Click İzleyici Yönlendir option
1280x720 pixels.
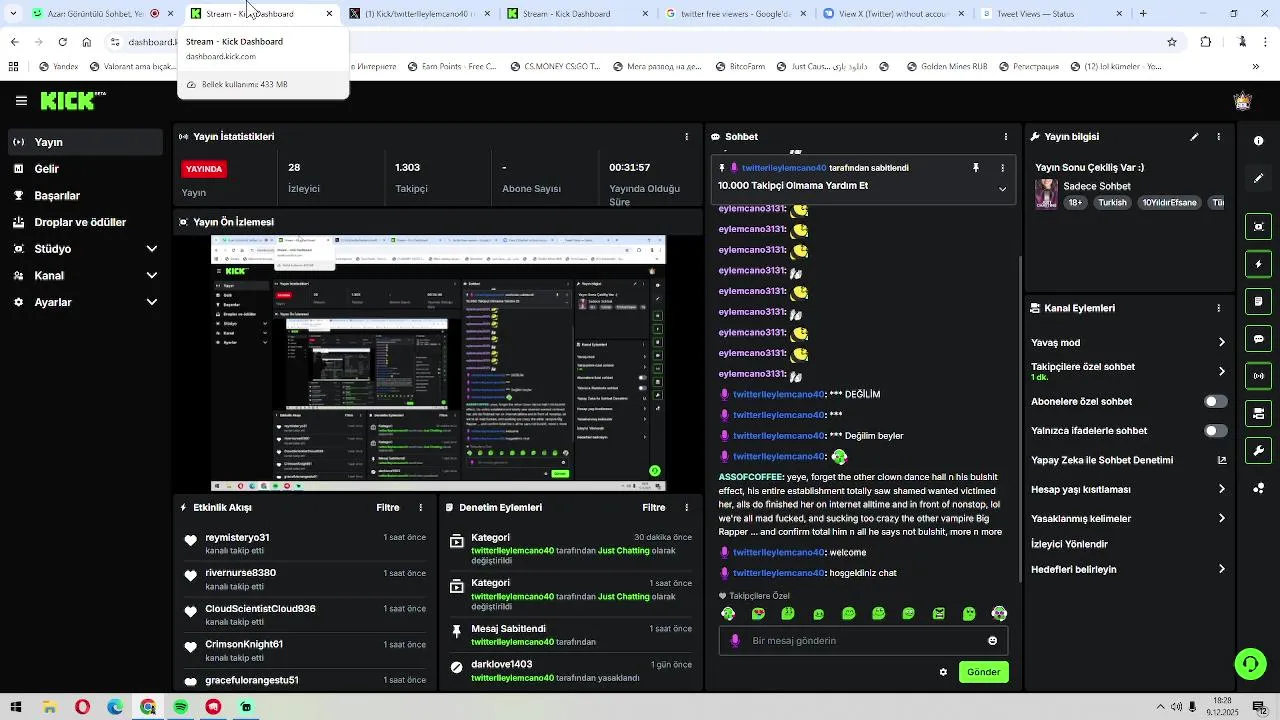coord(1069,545)
